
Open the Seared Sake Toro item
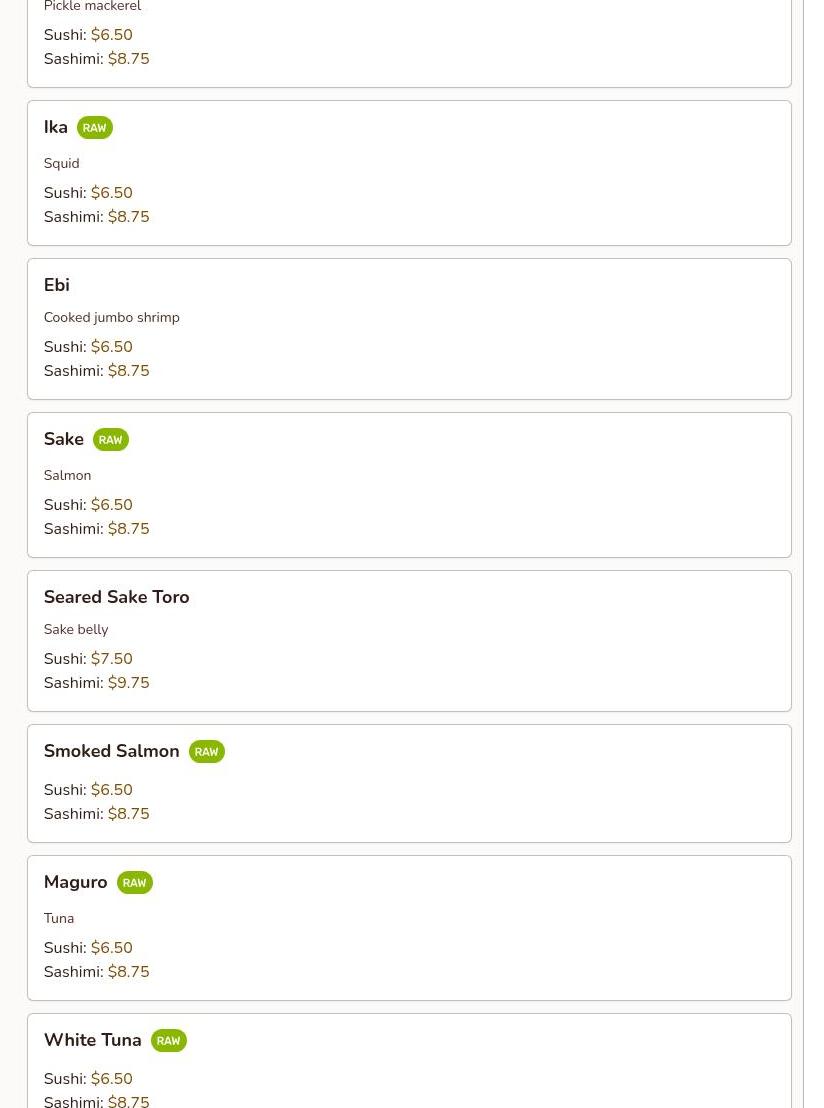click(x=116, y=597)
